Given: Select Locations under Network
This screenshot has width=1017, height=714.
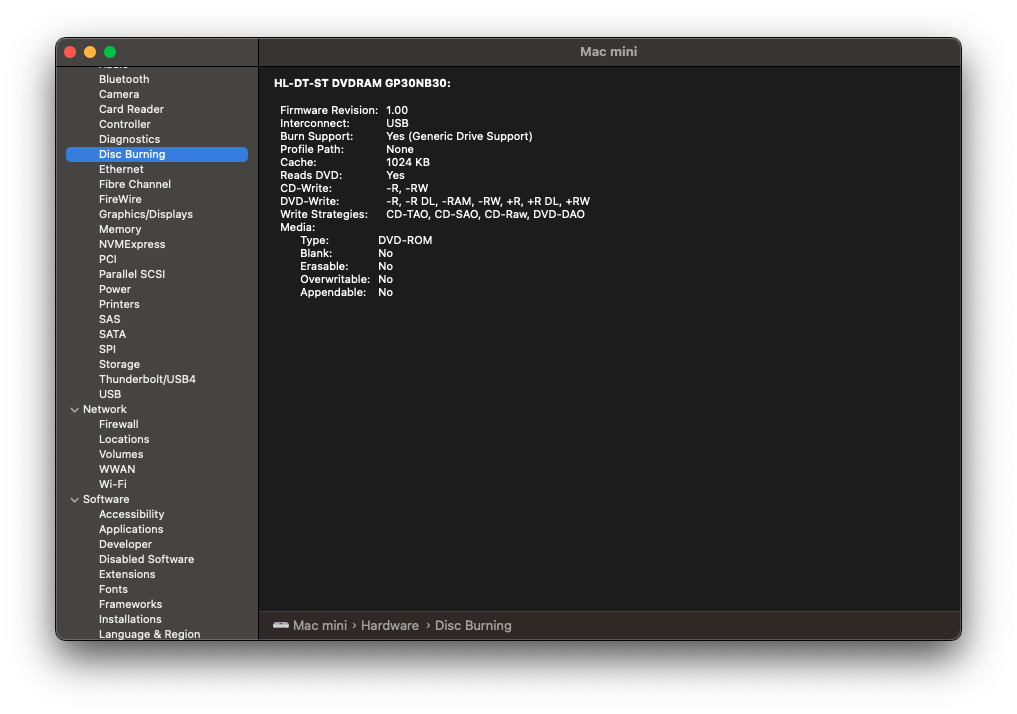Looking at the screenshot, I should point(124,439).
